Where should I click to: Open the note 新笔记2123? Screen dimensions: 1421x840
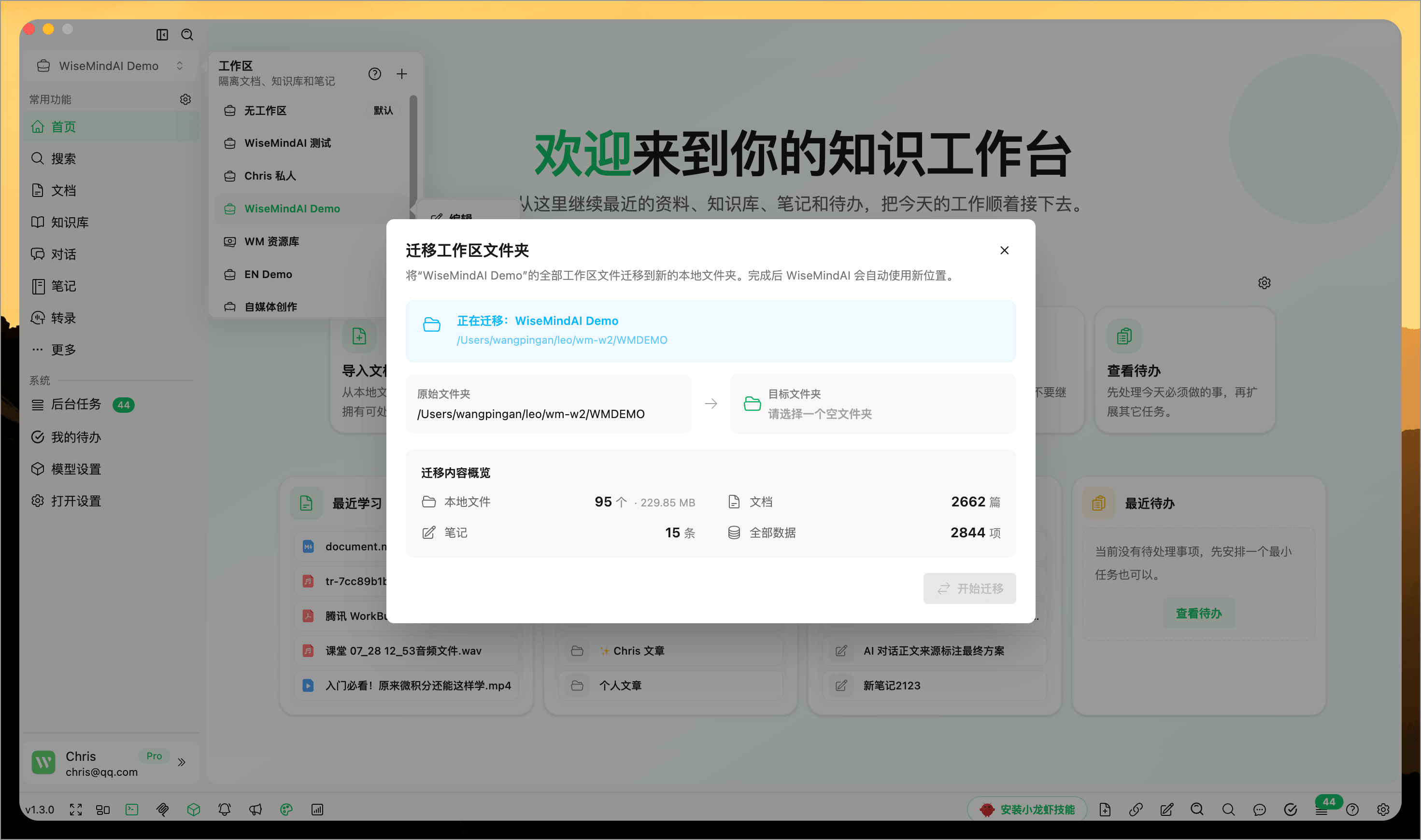pos(935,686)
